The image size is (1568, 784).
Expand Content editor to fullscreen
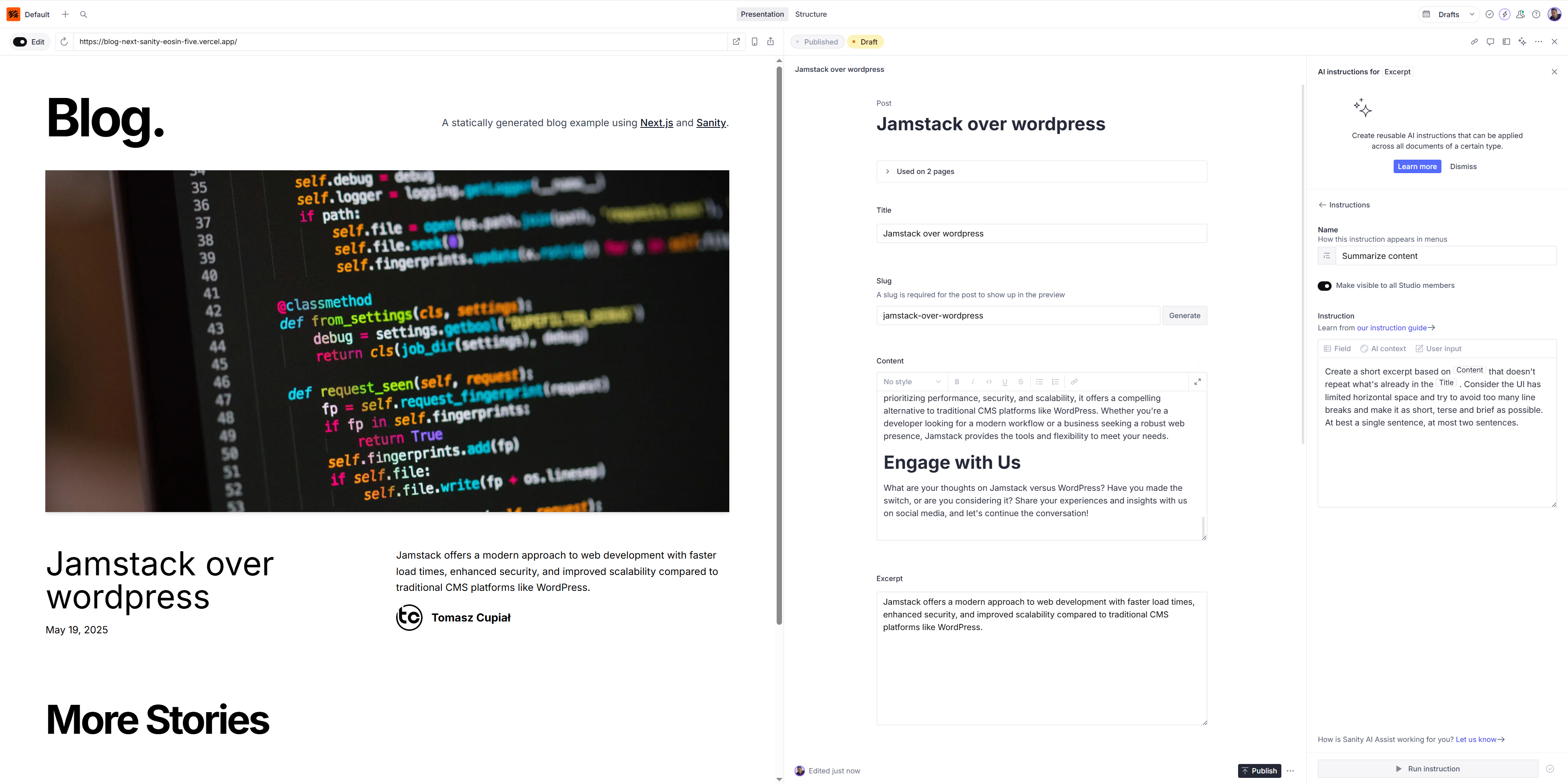pos(1197,382)
